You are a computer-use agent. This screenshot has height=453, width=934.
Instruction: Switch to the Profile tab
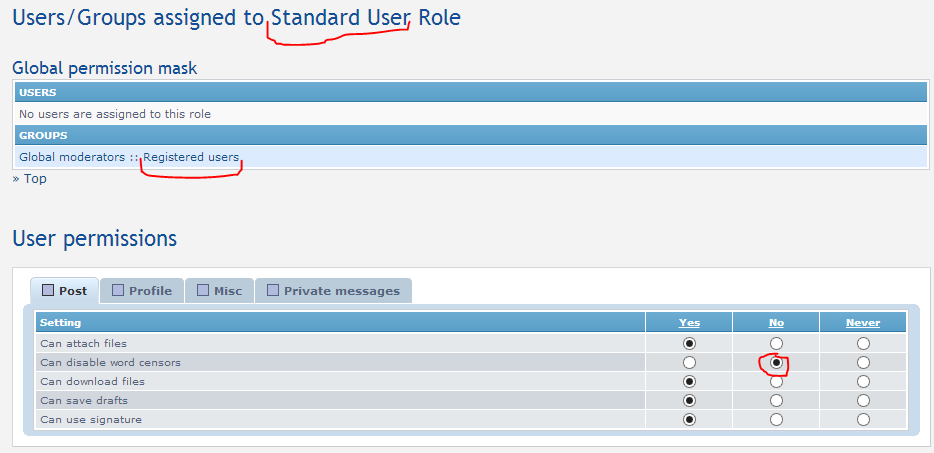(x=142, y=291)
